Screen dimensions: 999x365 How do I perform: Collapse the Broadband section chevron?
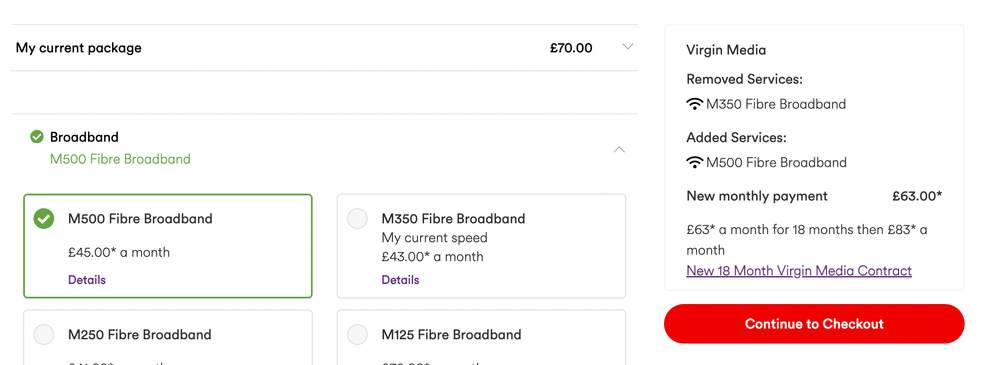click(619, 150)
